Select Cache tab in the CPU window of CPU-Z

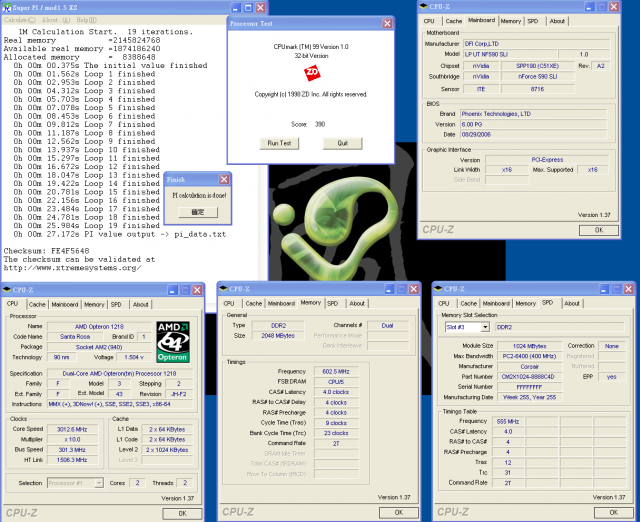pos(37,304)
